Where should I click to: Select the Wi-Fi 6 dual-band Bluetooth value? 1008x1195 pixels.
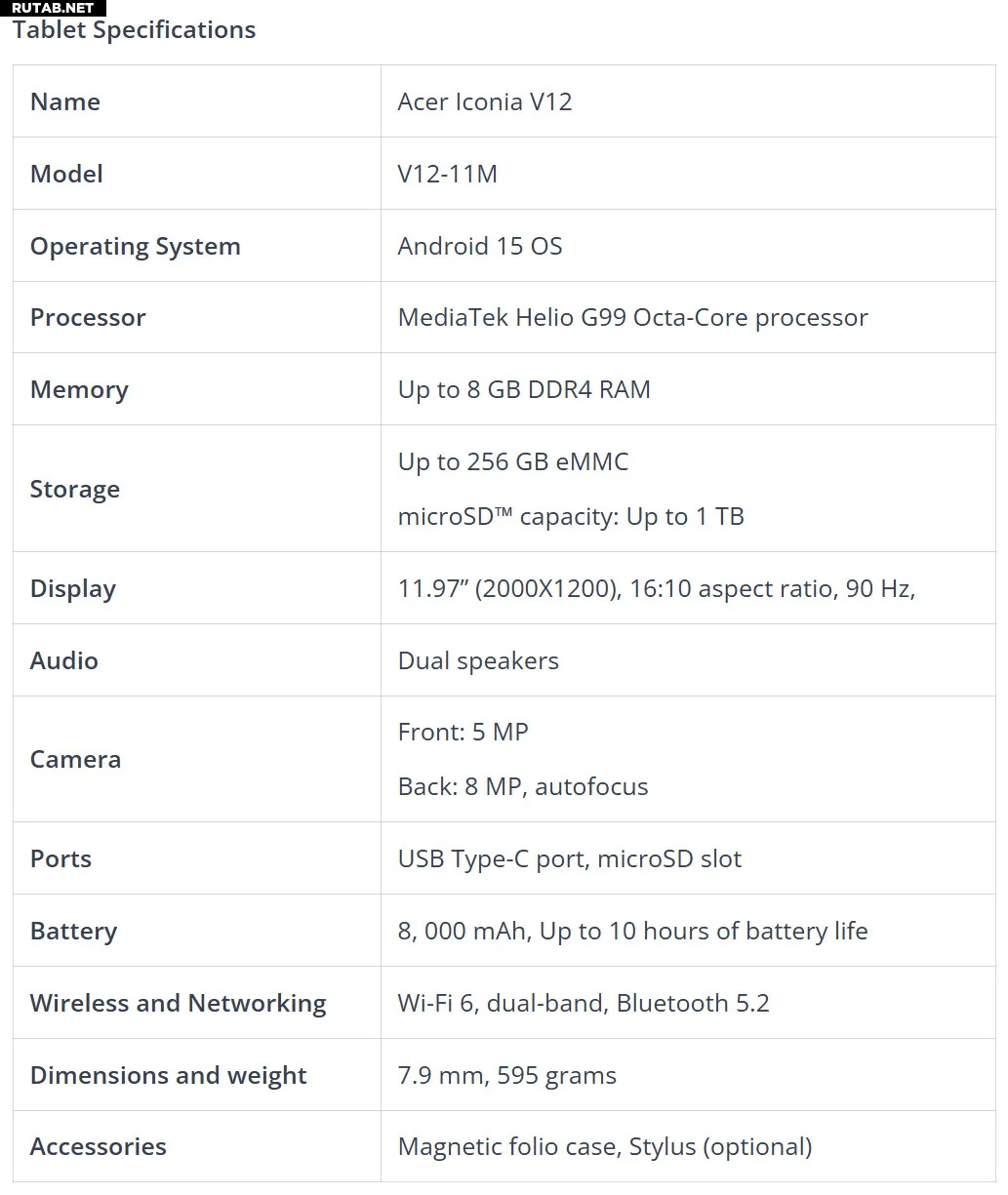pyautogui.click(x=584, y=1004)
